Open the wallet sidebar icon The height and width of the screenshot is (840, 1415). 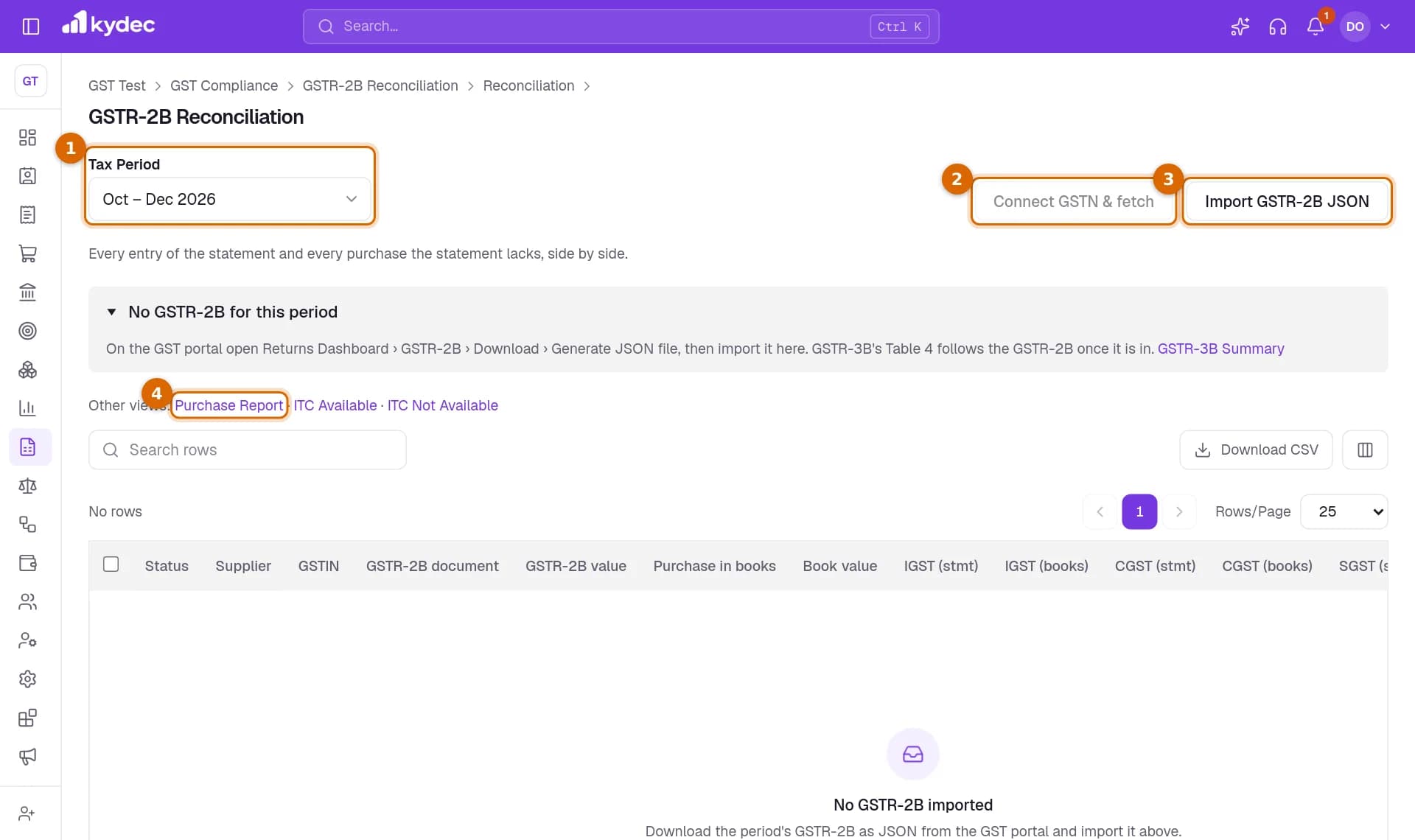click(27, 563)
